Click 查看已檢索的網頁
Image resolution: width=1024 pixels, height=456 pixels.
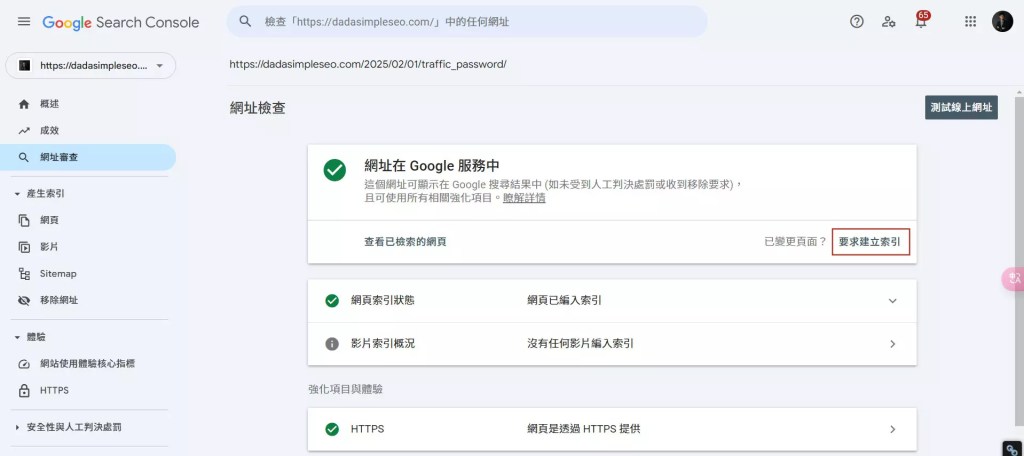coord(405,242)
